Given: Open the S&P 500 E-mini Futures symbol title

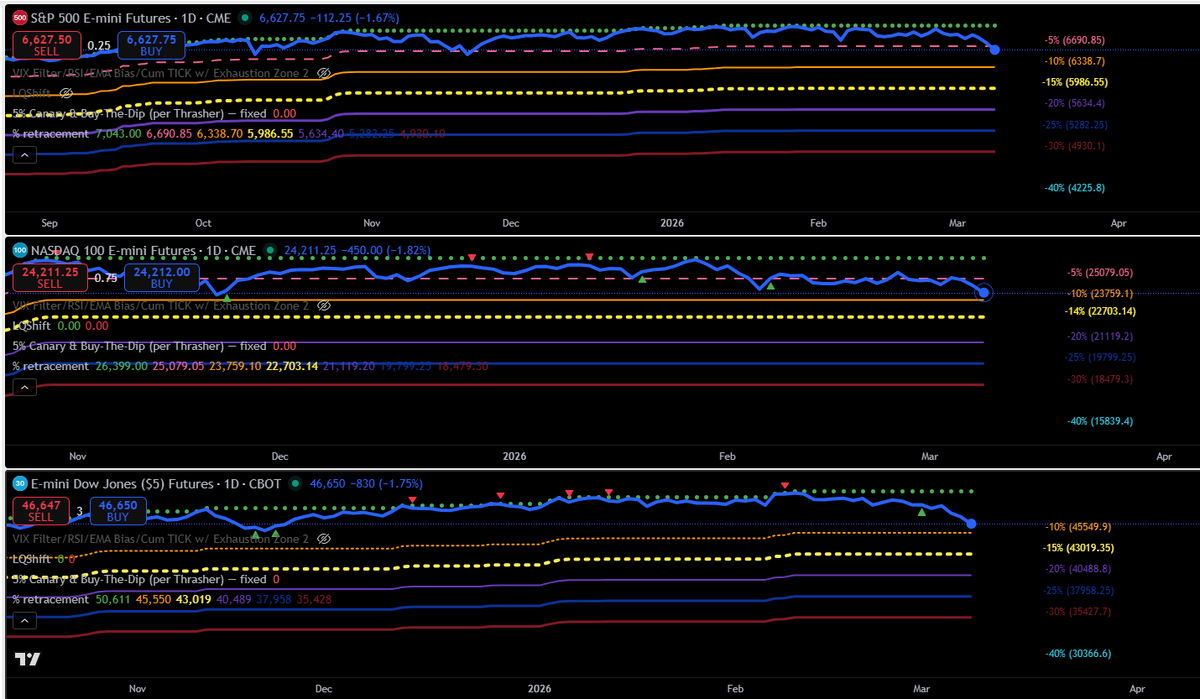Looking at the screenshot, I should pyautogui.click(x=133, y=18).
